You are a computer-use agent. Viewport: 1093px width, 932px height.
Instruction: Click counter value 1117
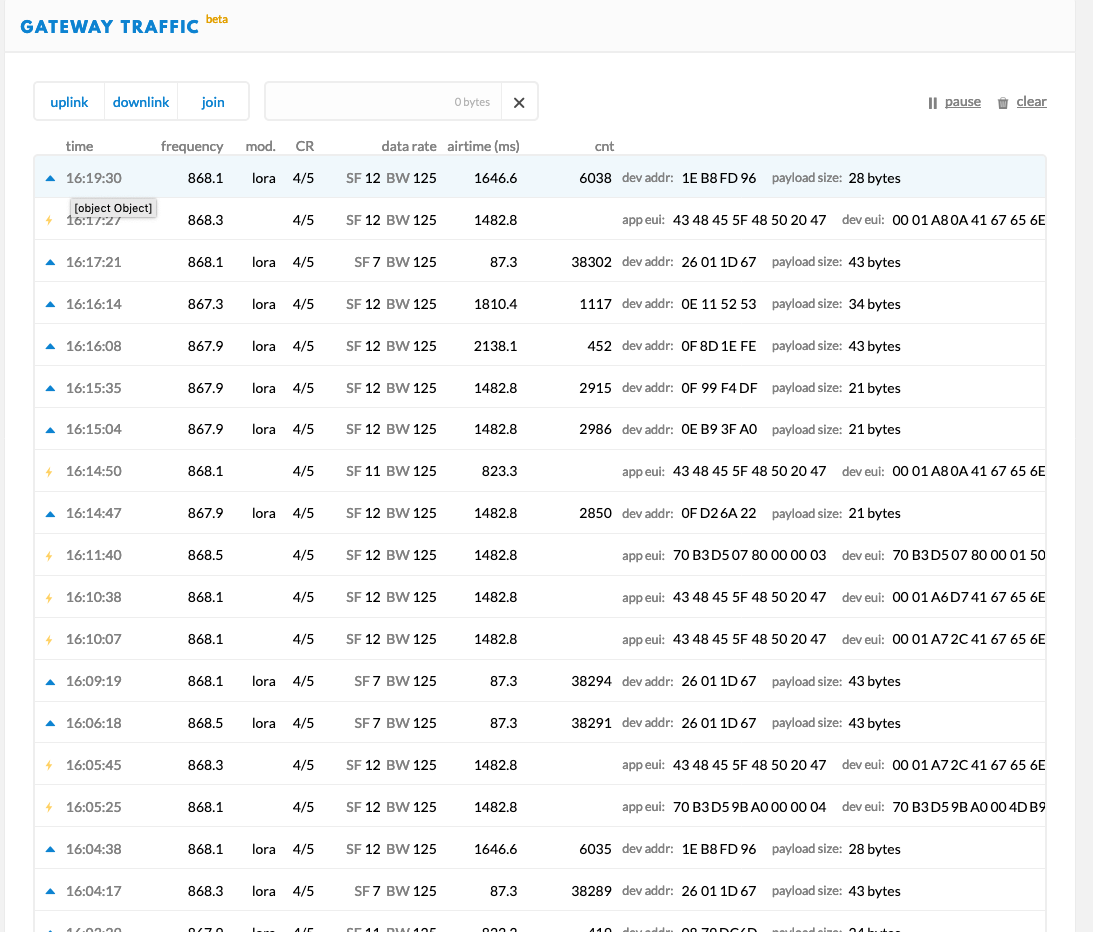[595, 304]
